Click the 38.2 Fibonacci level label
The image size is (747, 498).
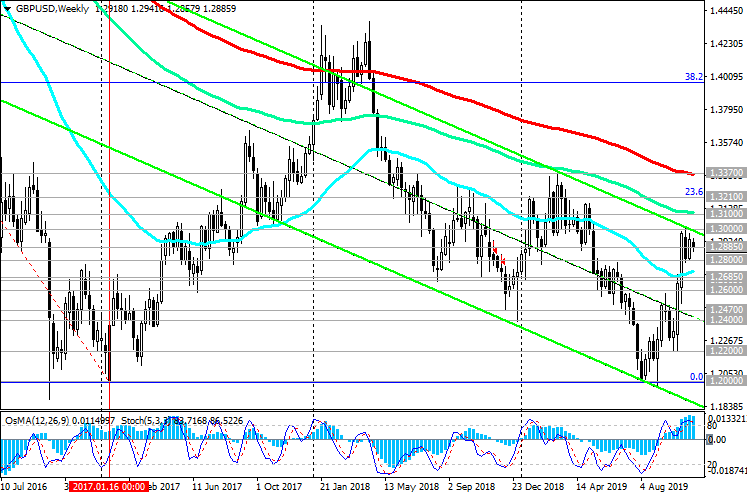(x=694, y=76)
